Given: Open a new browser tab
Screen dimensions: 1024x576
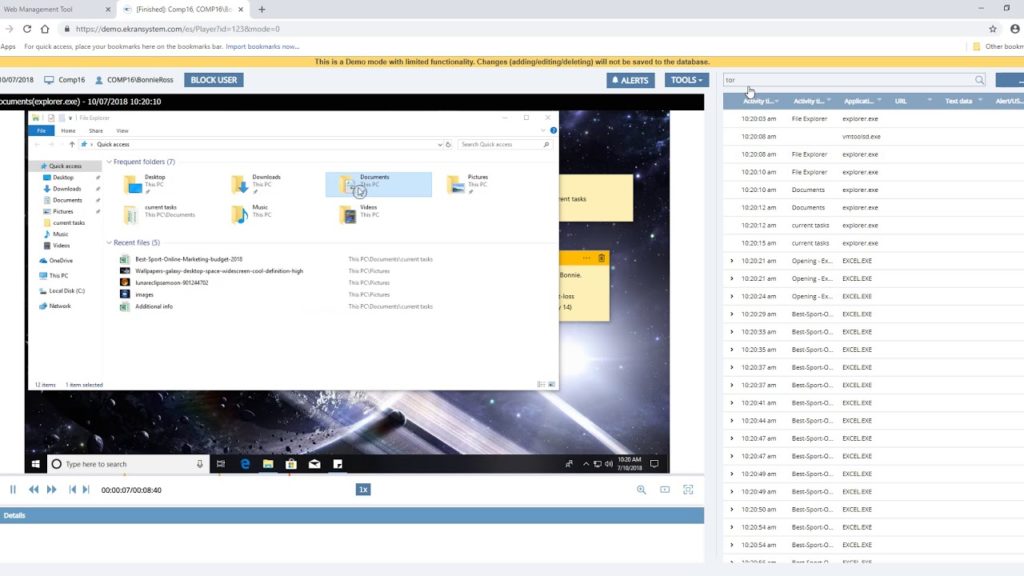Looking at the screenshot, I should [262, 9].
